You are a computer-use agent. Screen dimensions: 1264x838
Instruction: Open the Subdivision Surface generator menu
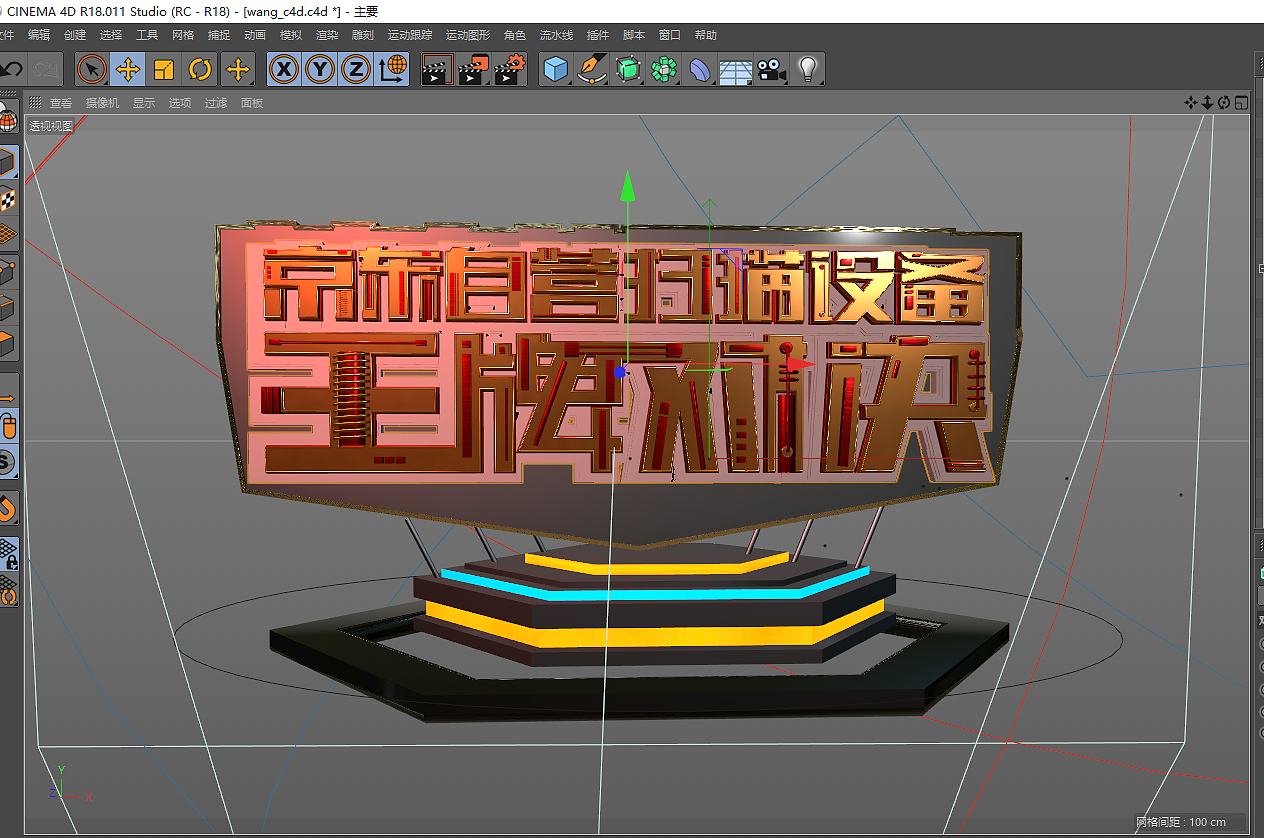[x=629, y=69]
